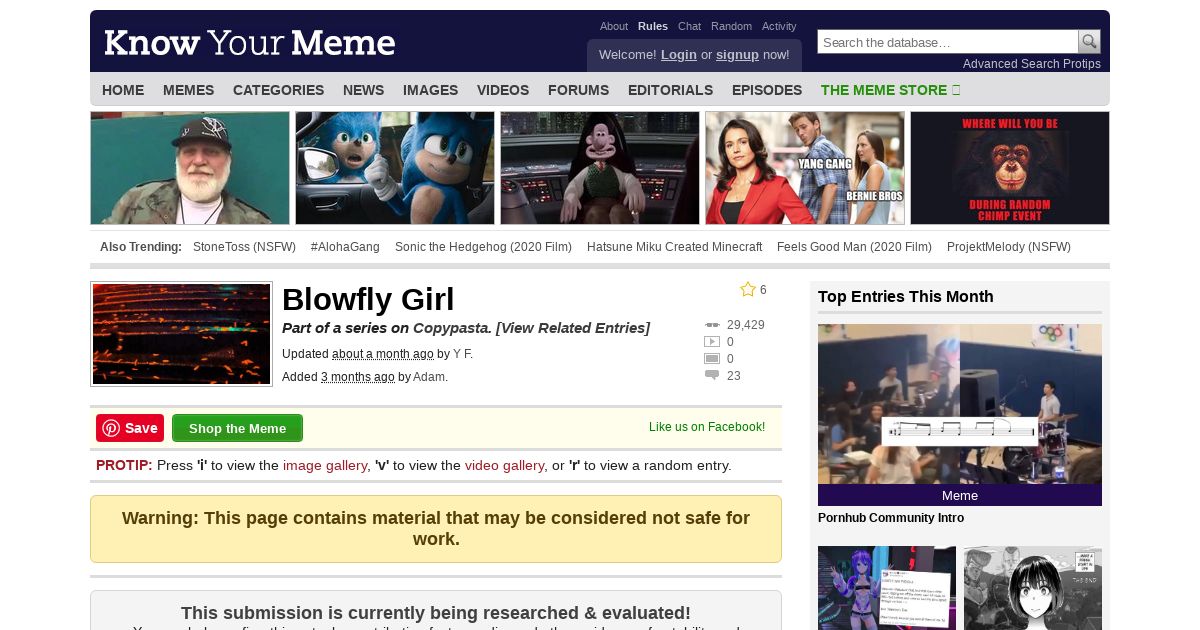
Task: Open the bearded man with cap thumbnail
Action: 190,168
